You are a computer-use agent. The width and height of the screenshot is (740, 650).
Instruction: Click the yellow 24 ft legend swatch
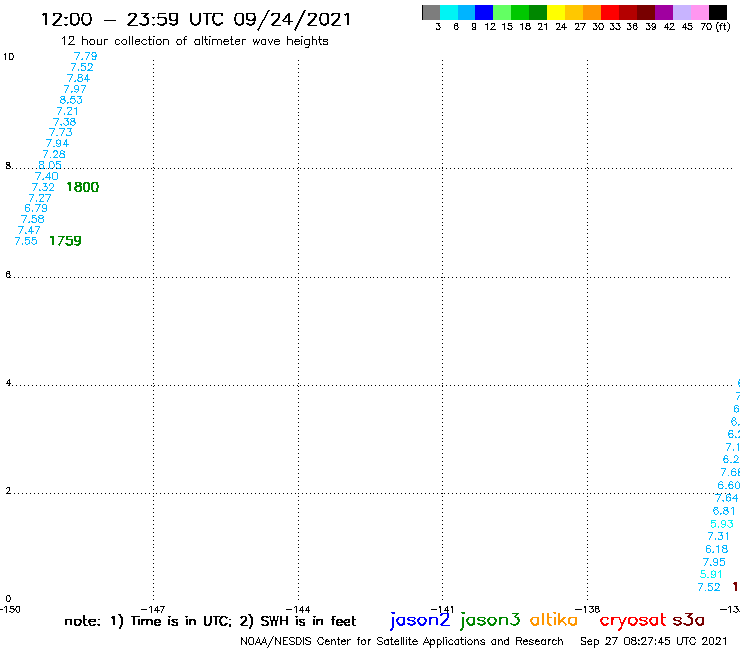(556, 12)
